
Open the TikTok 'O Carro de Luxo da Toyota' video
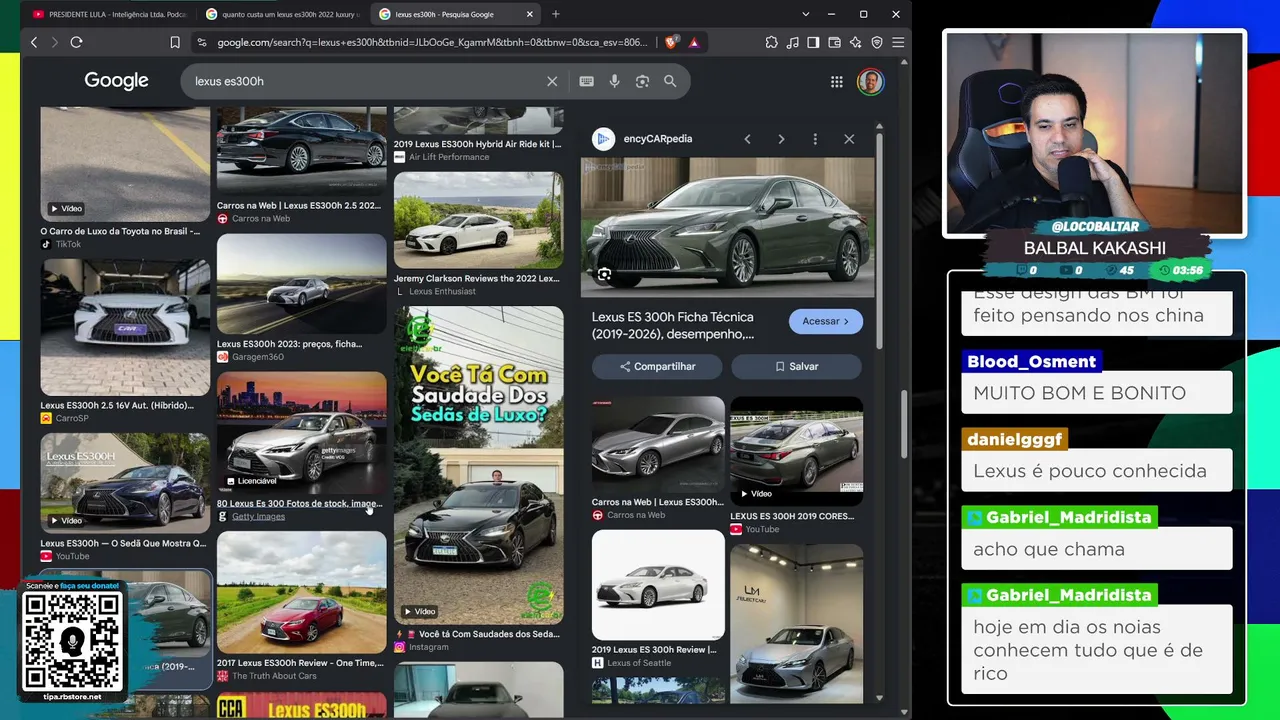(125, 164)
